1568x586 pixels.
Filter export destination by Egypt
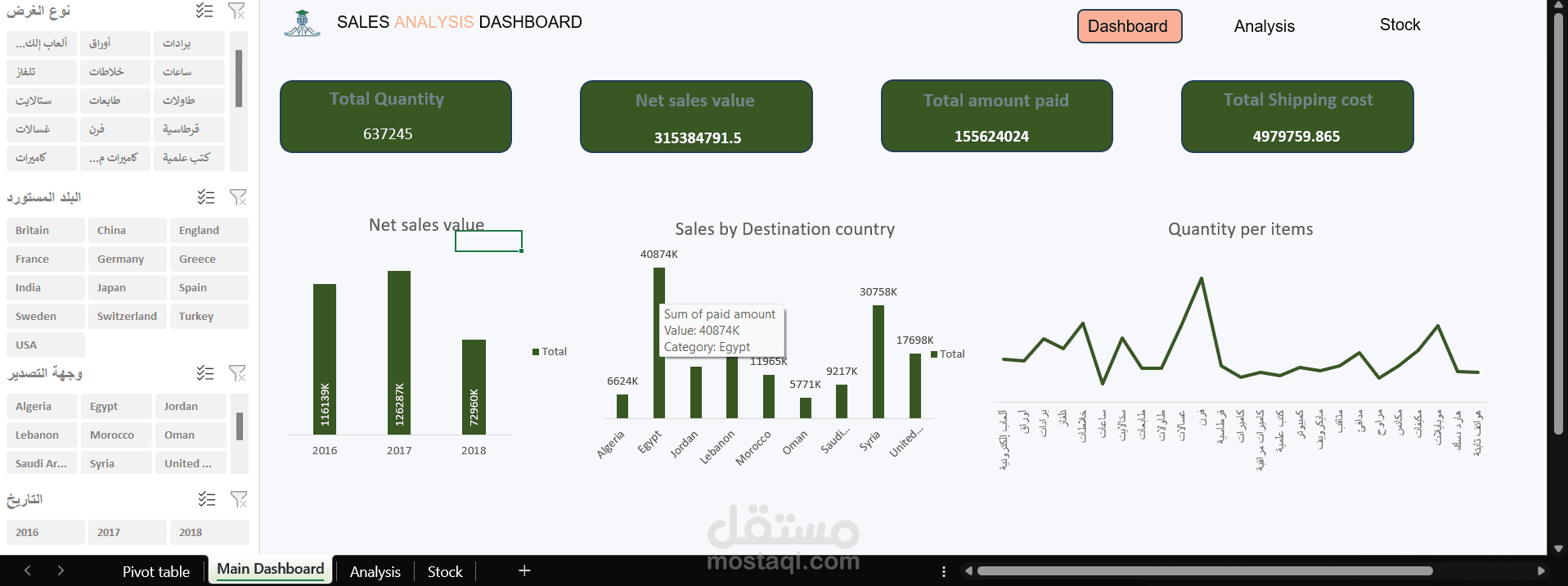pos(117,406)
